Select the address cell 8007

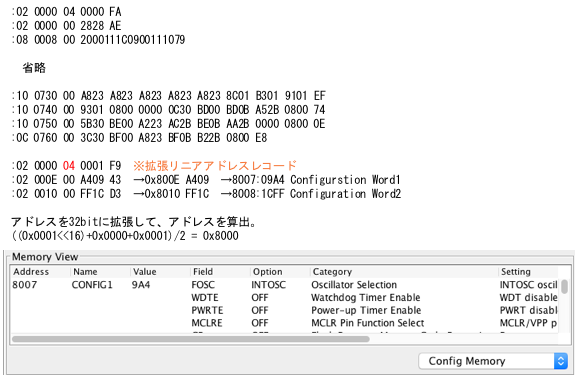24,285
